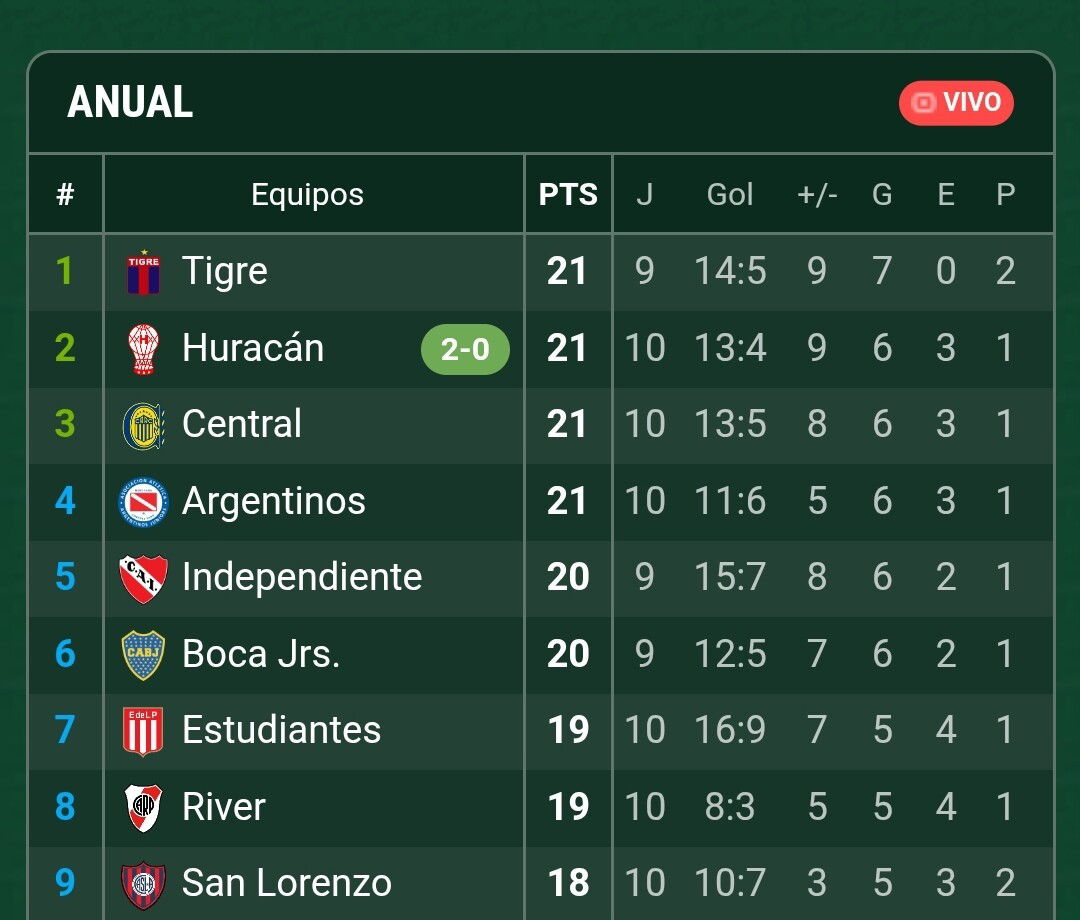Select the +/- goal difference header
The height and width of the screenshot is (920, 1080).
tap(817, 194)
